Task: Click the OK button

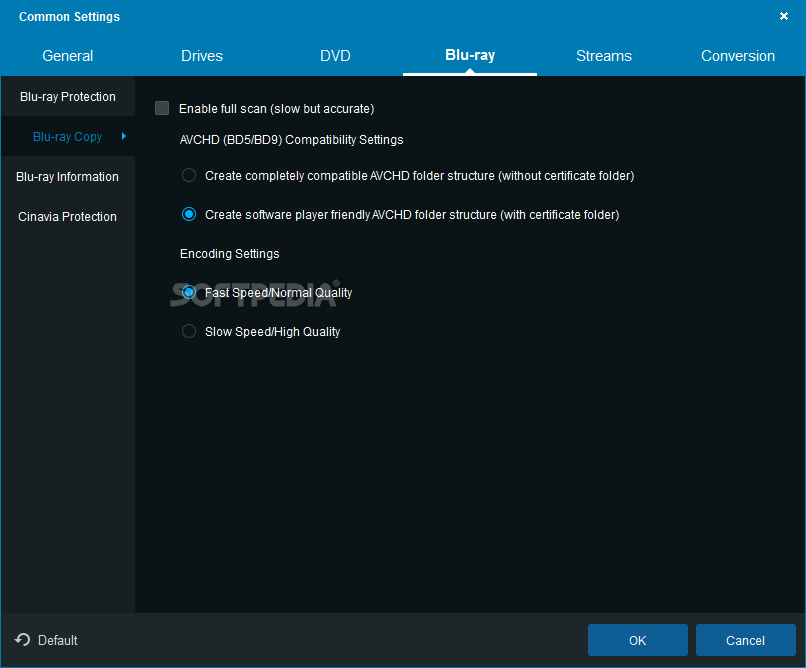Action: tap(637, 640)
